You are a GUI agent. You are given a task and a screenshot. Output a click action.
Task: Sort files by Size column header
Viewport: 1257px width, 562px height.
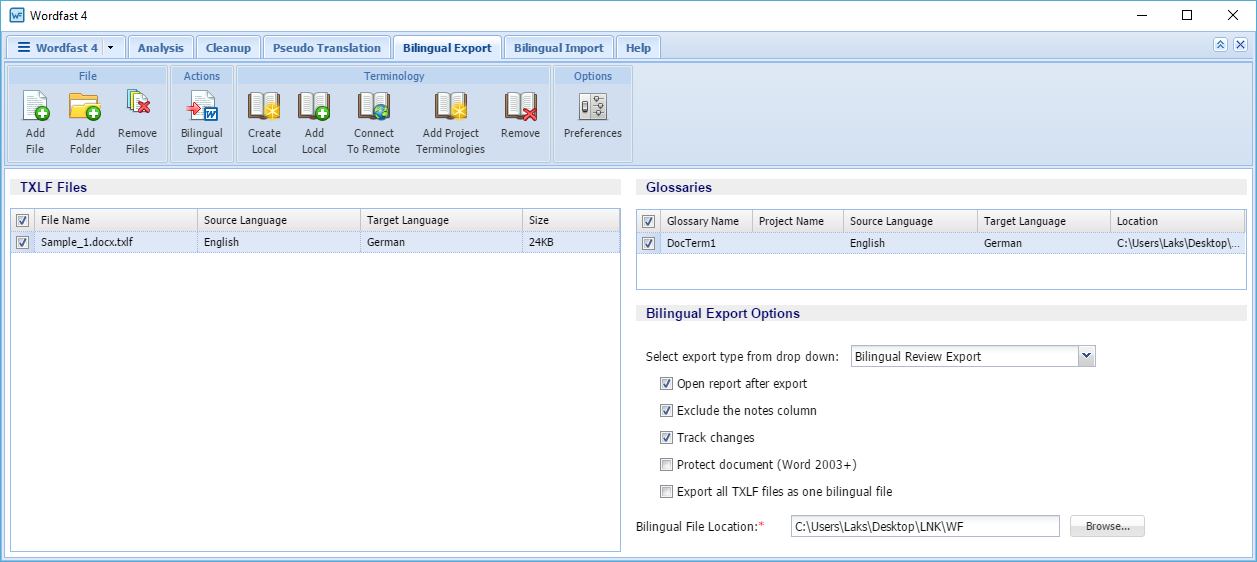[x=570, y=220]
